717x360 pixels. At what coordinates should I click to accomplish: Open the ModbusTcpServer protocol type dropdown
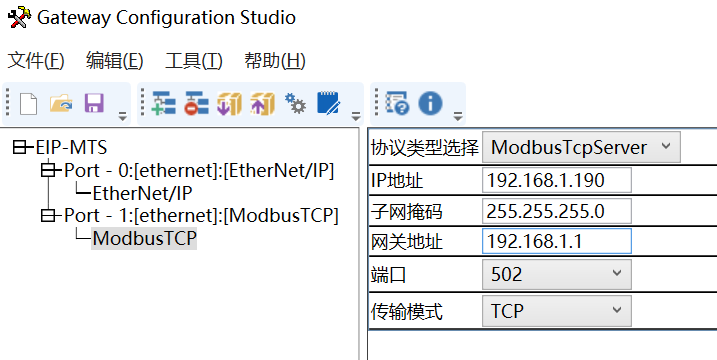coord(581,147)
